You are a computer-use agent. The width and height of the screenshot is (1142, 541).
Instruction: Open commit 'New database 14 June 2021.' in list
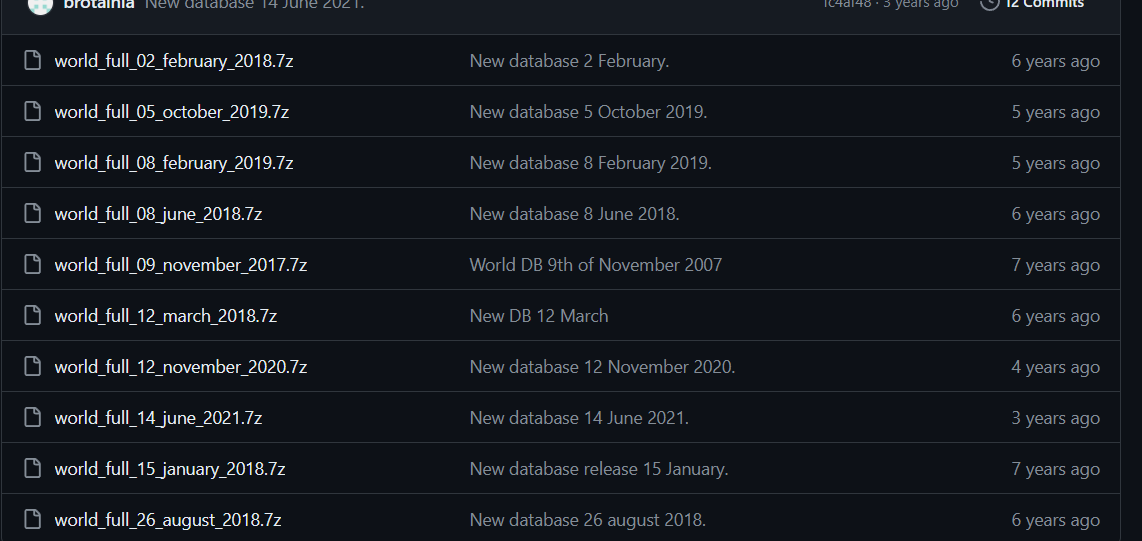(579, 418)
